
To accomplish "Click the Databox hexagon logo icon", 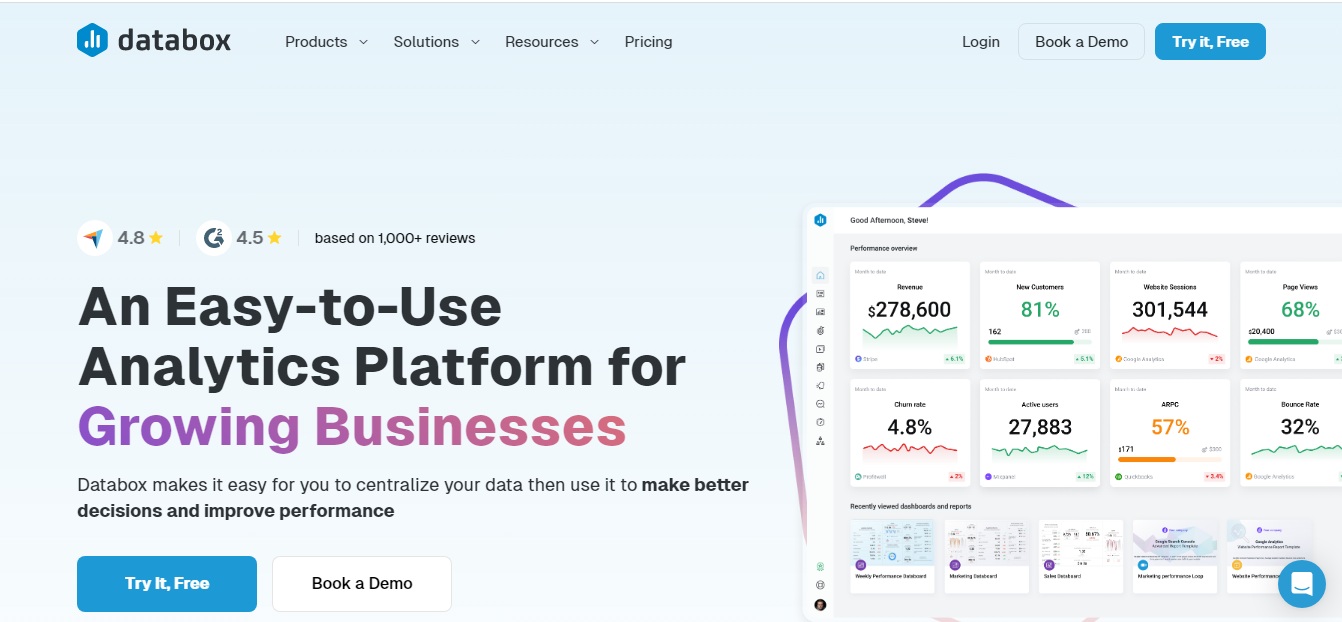I will coord(92,40).
